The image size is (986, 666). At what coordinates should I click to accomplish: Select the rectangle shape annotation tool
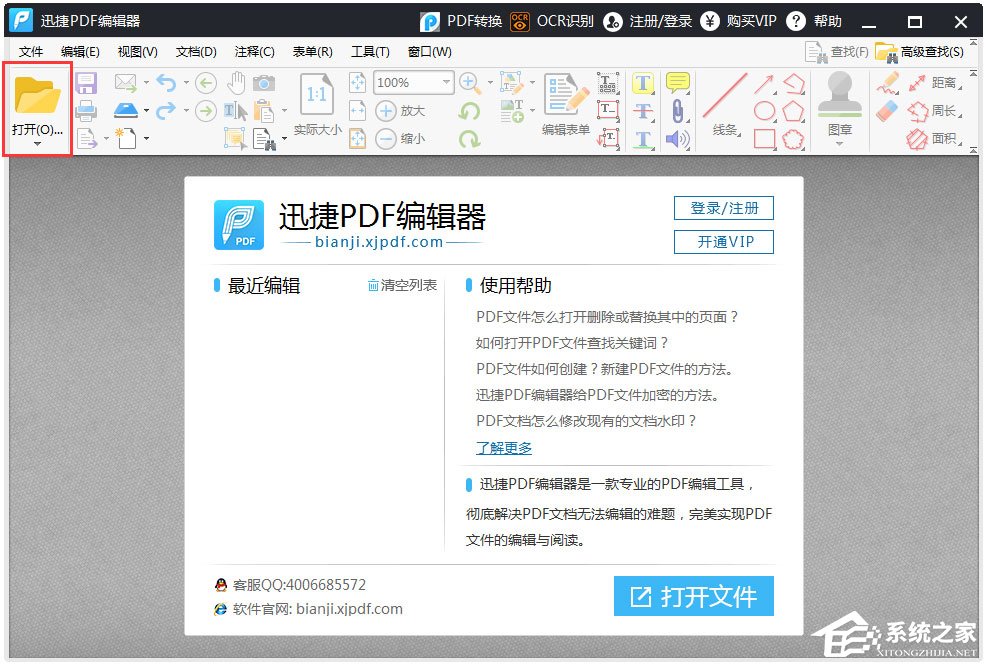[x=764, y=136]
